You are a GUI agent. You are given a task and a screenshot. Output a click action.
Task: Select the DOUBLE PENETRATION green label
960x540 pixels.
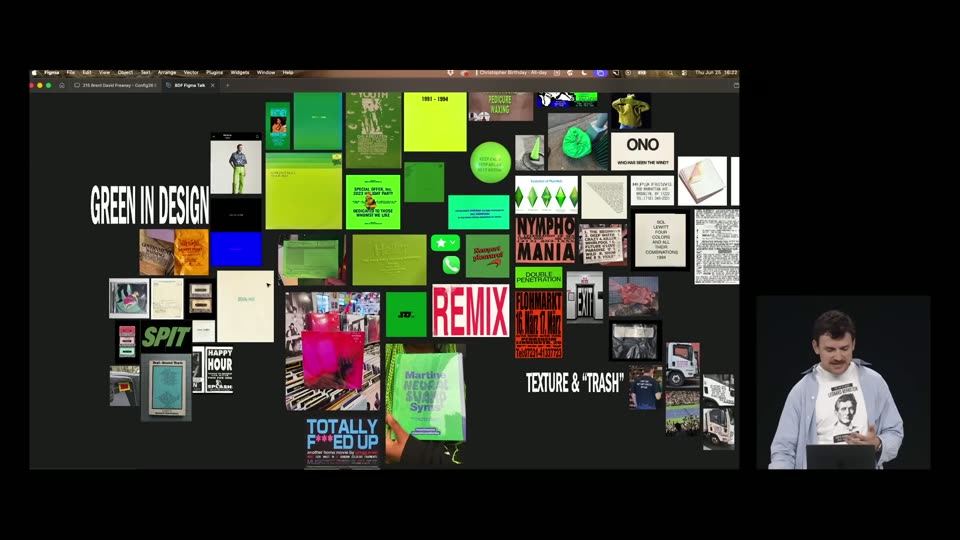[x=538, y=277]
